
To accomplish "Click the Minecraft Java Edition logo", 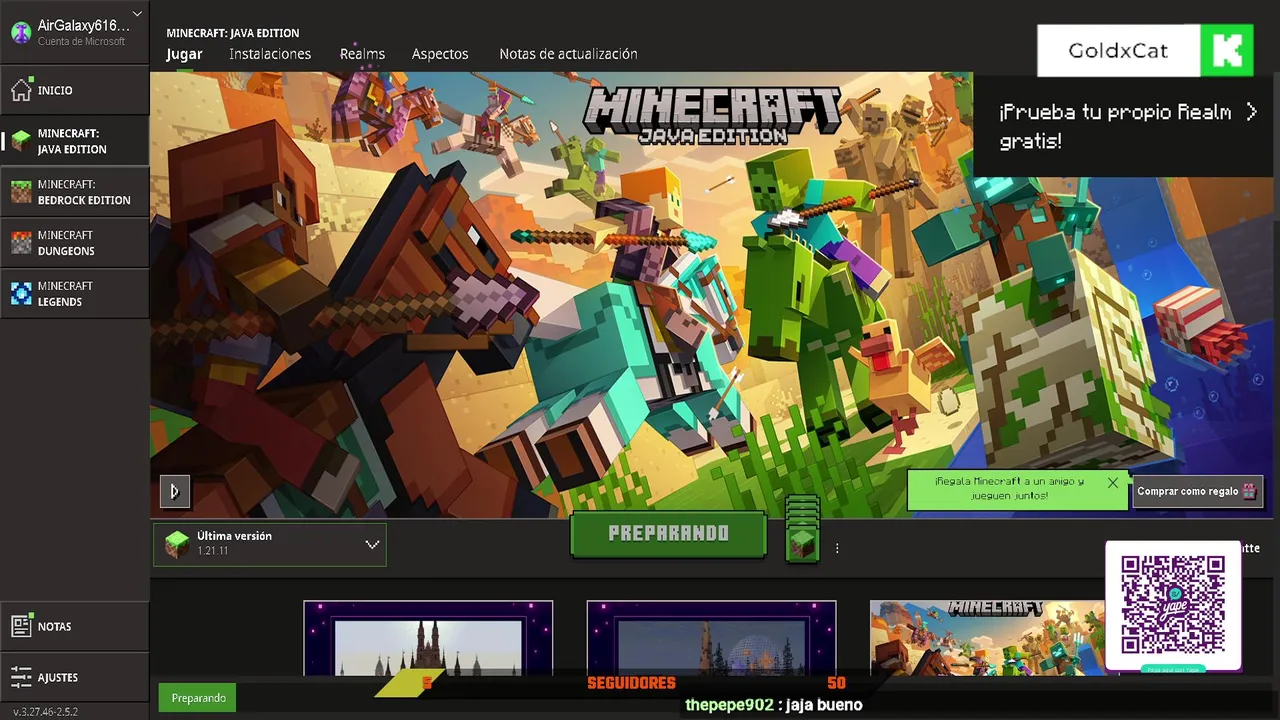I will click(712, 114).
